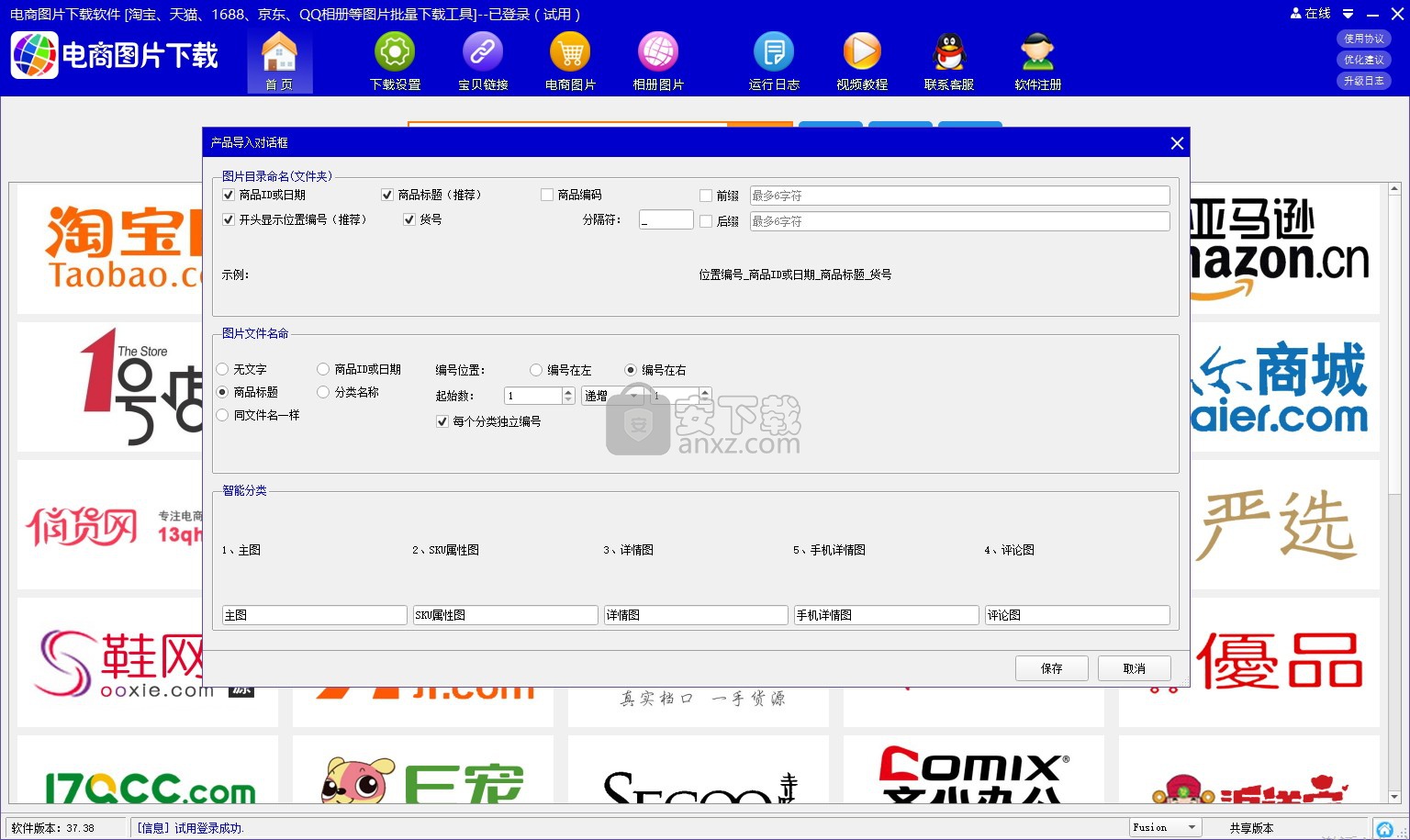Click the 取消 button
The width and height of the screenshot is (1410, 840).
pyautogui.click(x=1135, y=668)
